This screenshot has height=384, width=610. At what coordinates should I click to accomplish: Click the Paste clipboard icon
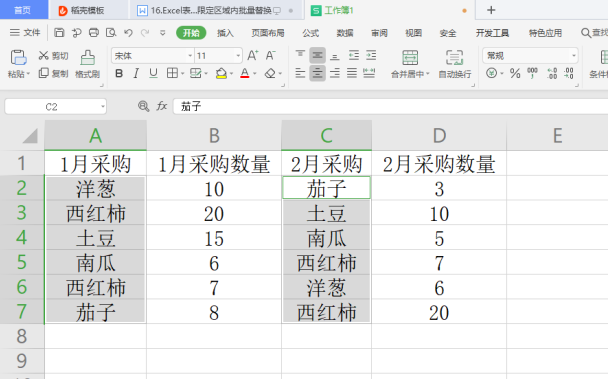[18, 58]
